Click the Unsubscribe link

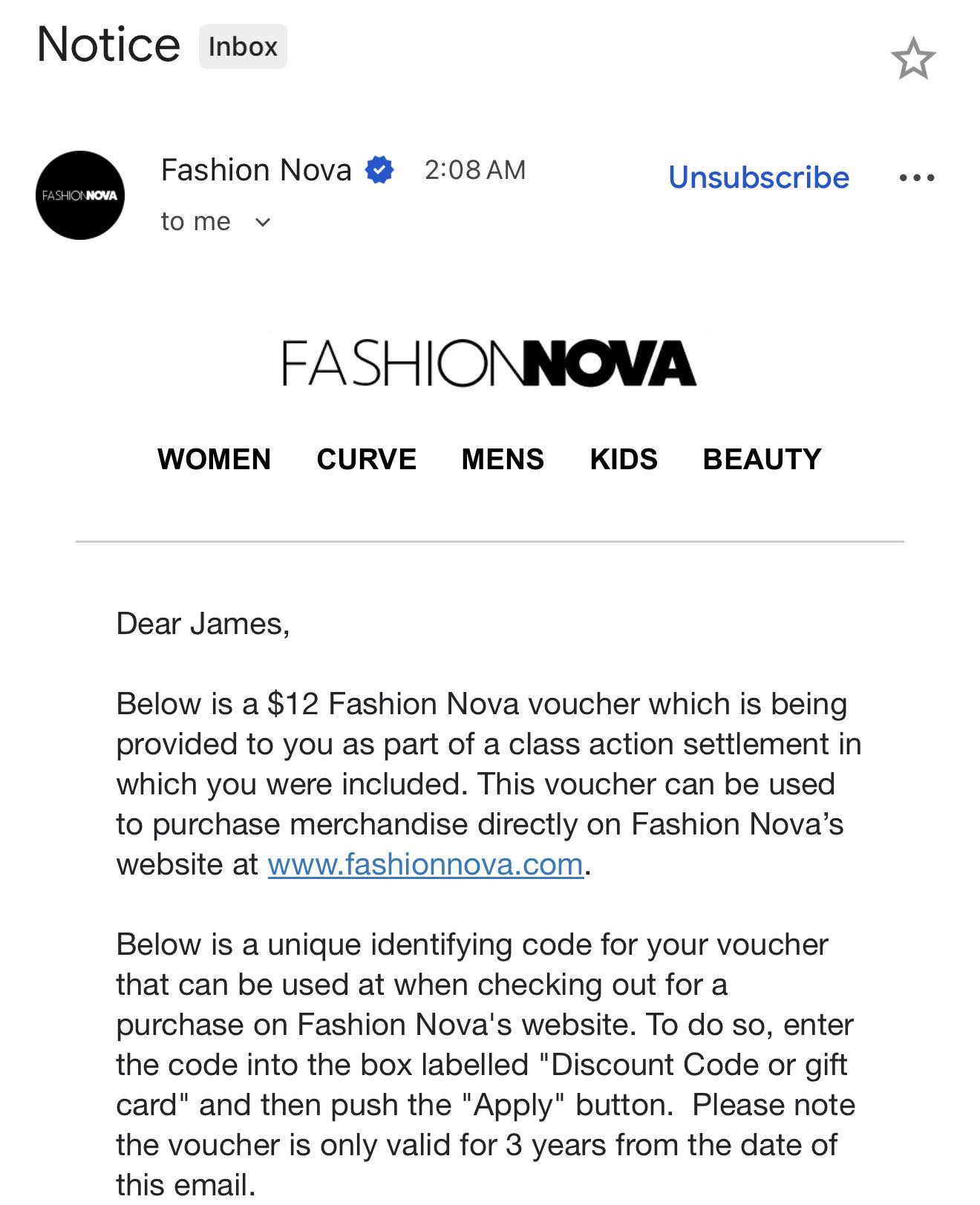point(758,177)
